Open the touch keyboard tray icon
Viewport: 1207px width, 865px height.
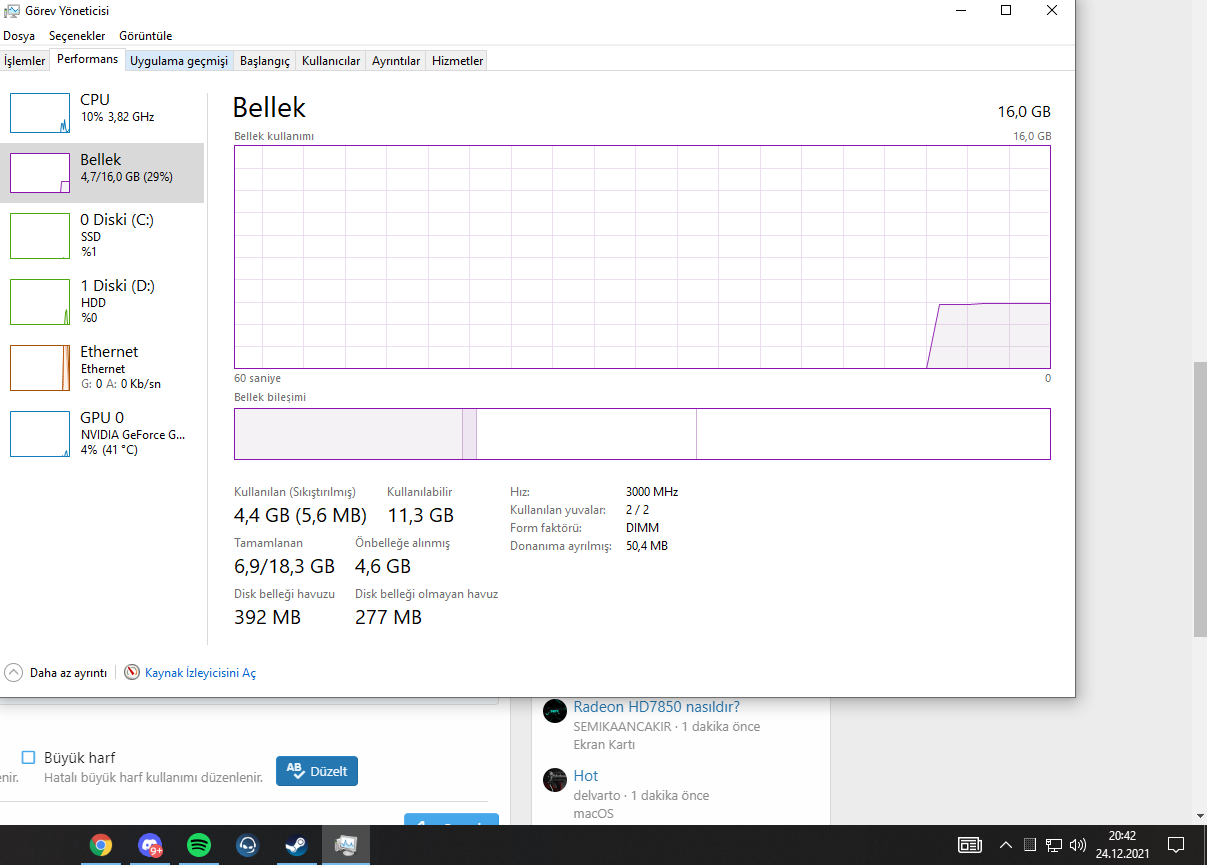click(969, 845)
